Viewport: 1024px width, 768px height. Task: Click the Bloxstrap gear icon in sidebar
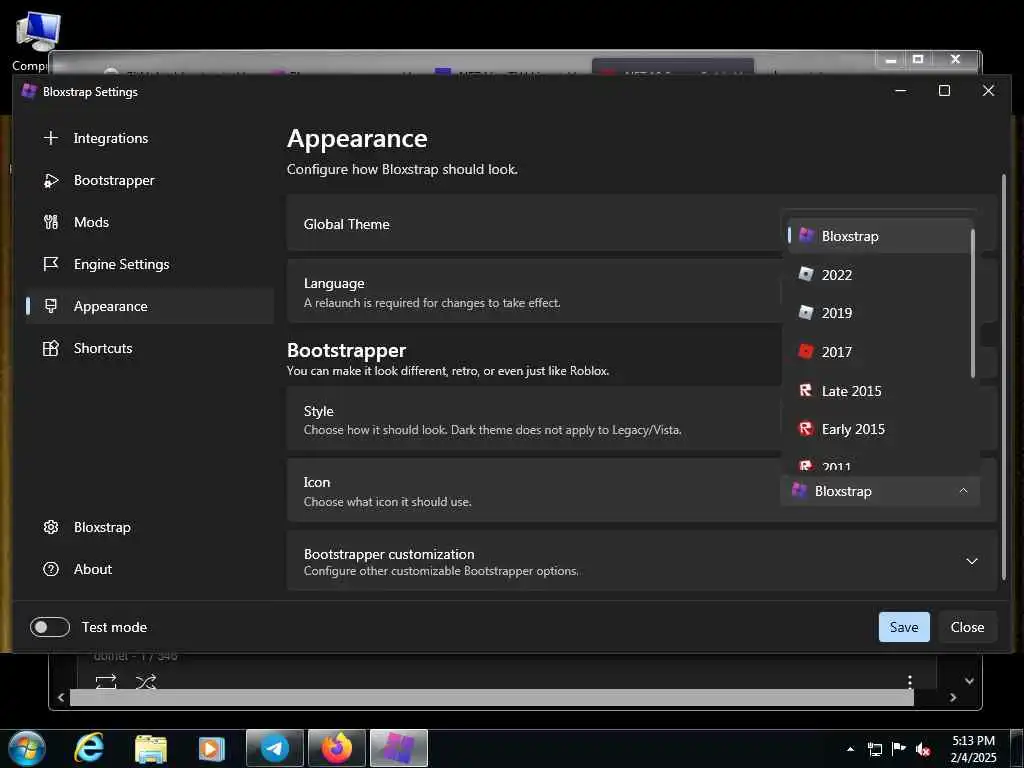pos(51,527)
